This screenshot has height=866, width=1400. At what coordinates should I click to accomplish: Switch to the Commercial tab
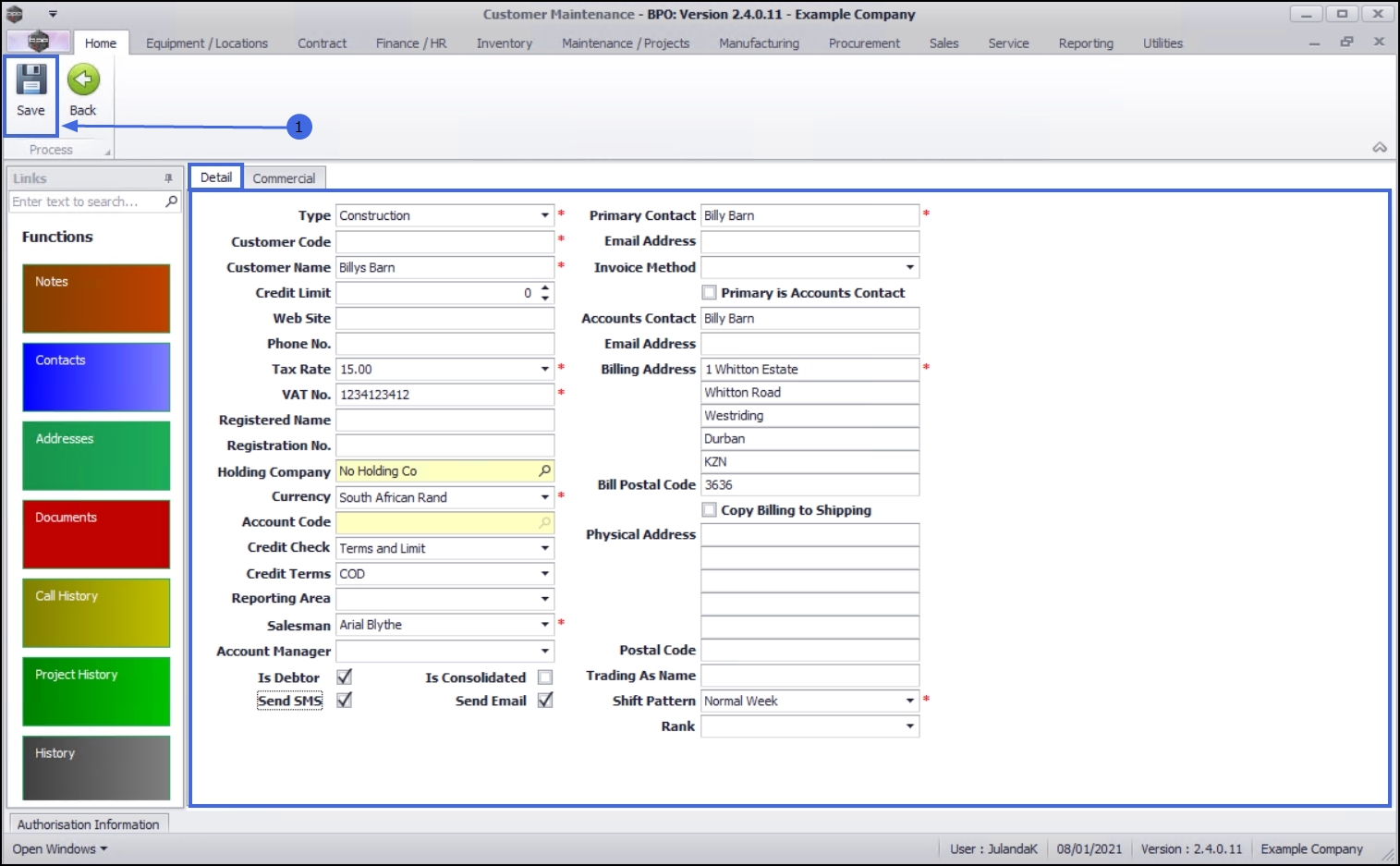(284, 178)
